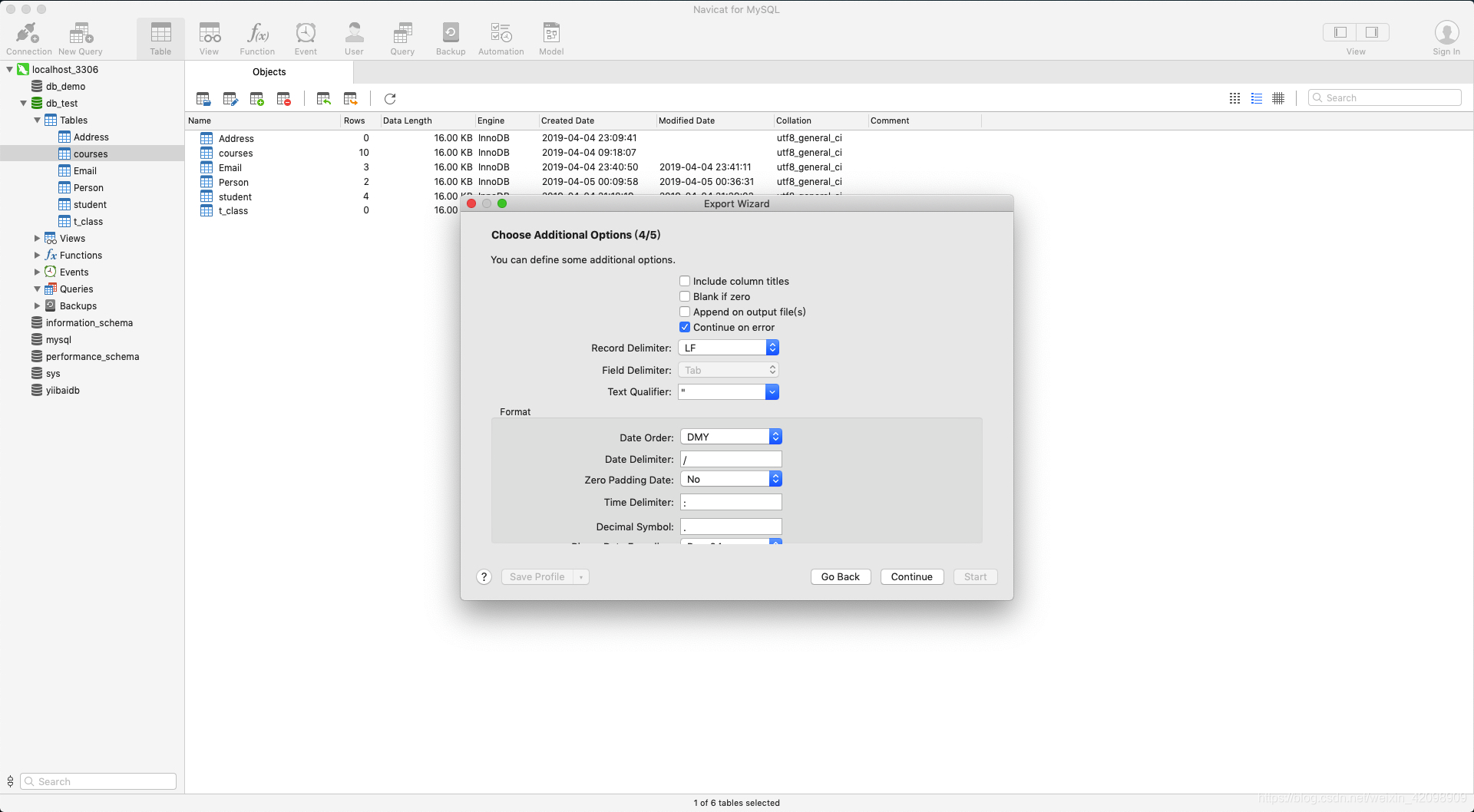Screen dimensions: 1474x812
Task: Enable Blank if zero checkbox
Action: click(685, 296)
